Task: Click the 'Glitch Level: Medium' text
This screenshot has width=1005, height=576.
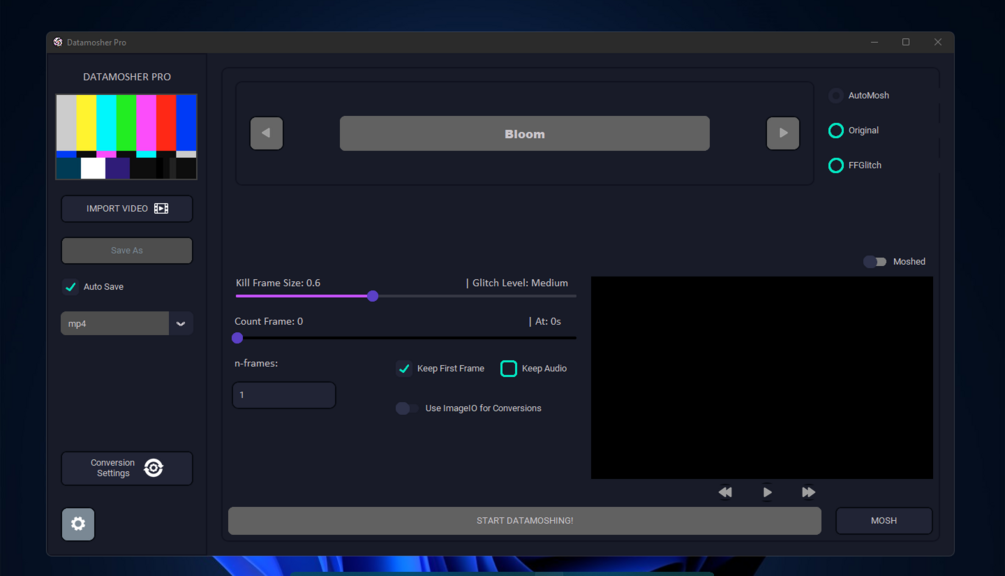Action: coord(520,283)
